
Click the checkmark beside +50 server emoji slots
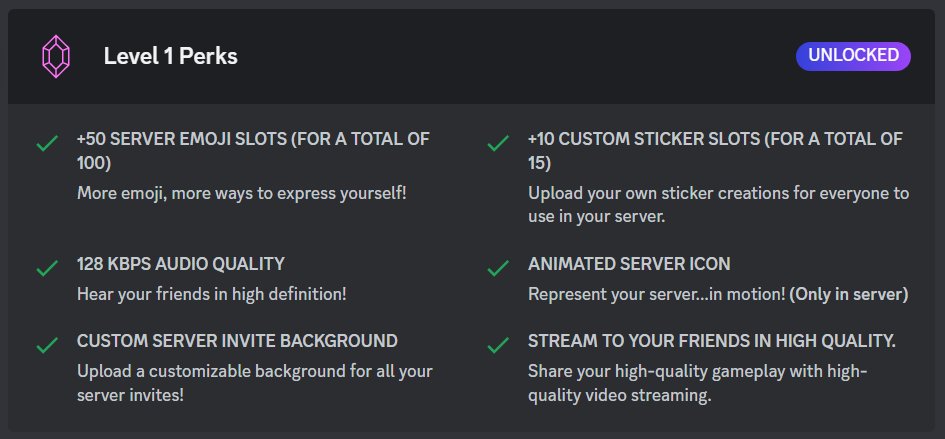47,144
